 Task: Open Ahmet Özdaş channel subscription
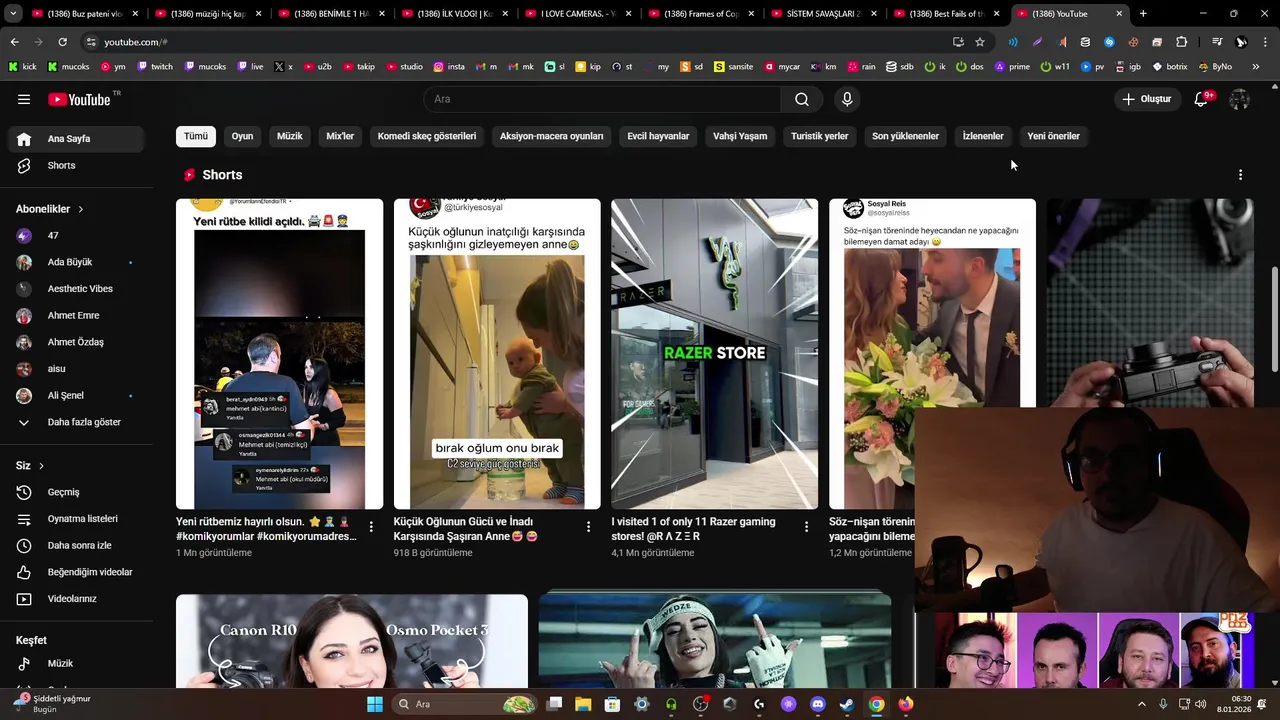pos(76,342)
